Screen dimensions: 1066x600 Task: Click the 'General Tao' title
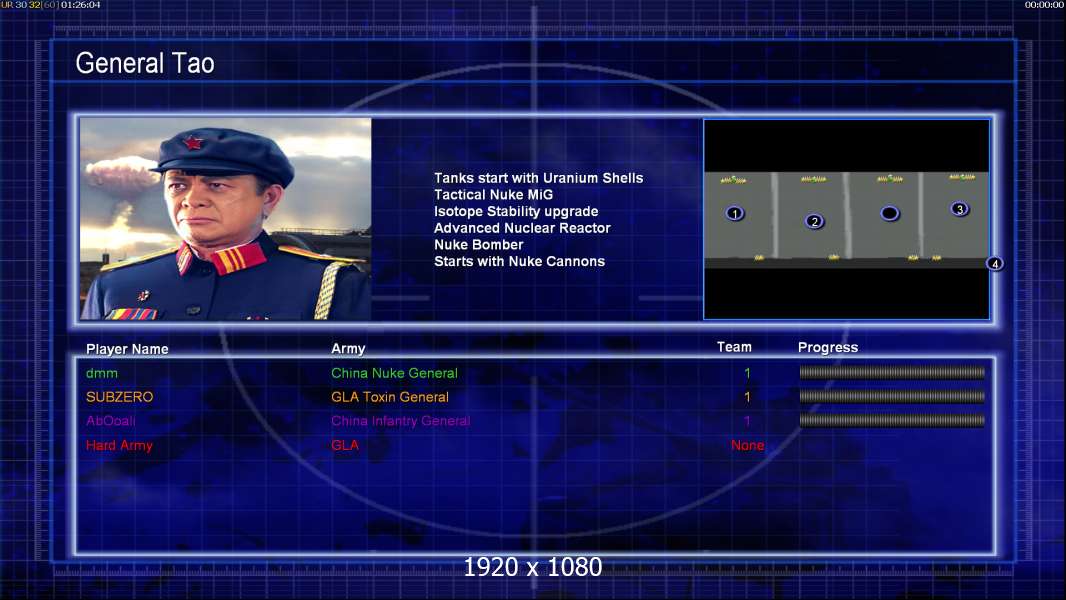(x=145, y=63)
